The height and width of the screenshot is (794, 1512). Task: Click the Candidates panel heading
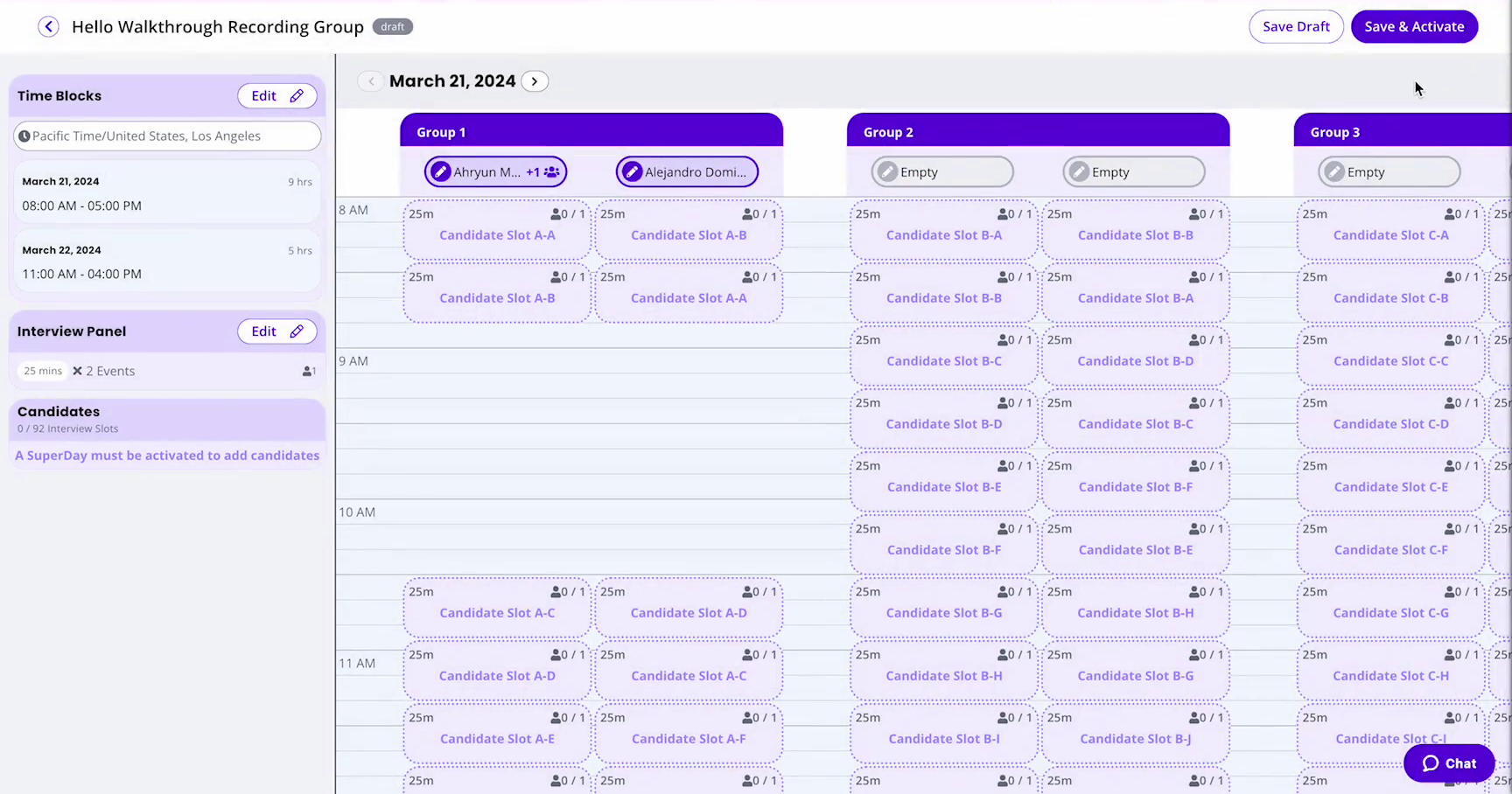click(59, 411)
